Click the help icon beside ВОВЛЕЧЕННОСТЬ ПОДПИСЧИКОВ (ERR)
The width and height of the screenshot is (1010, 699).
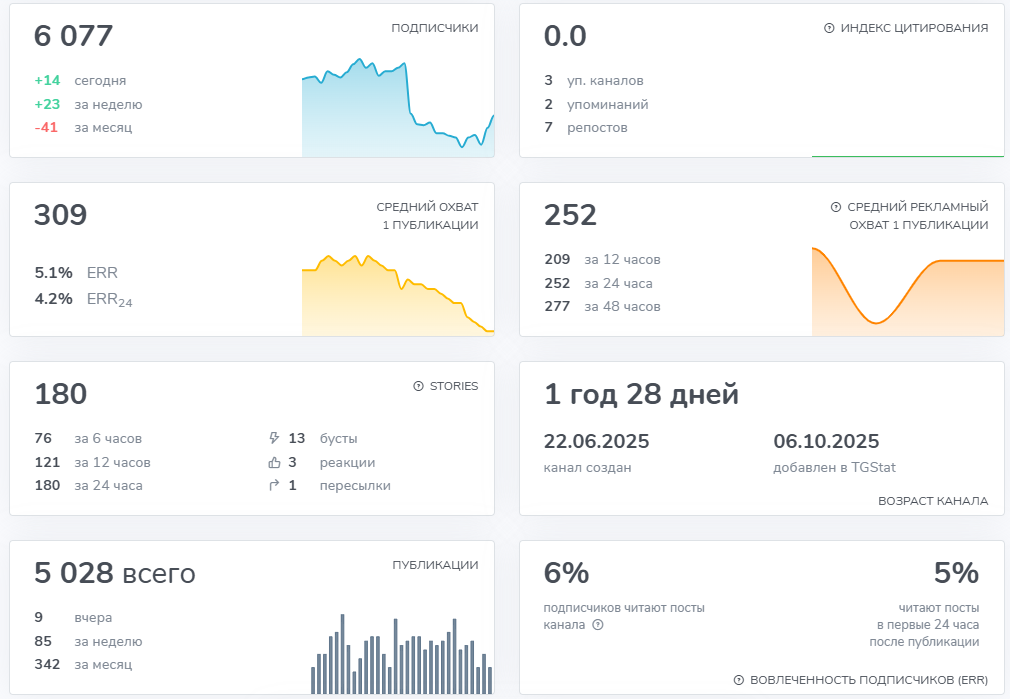(x=739, y=680)
